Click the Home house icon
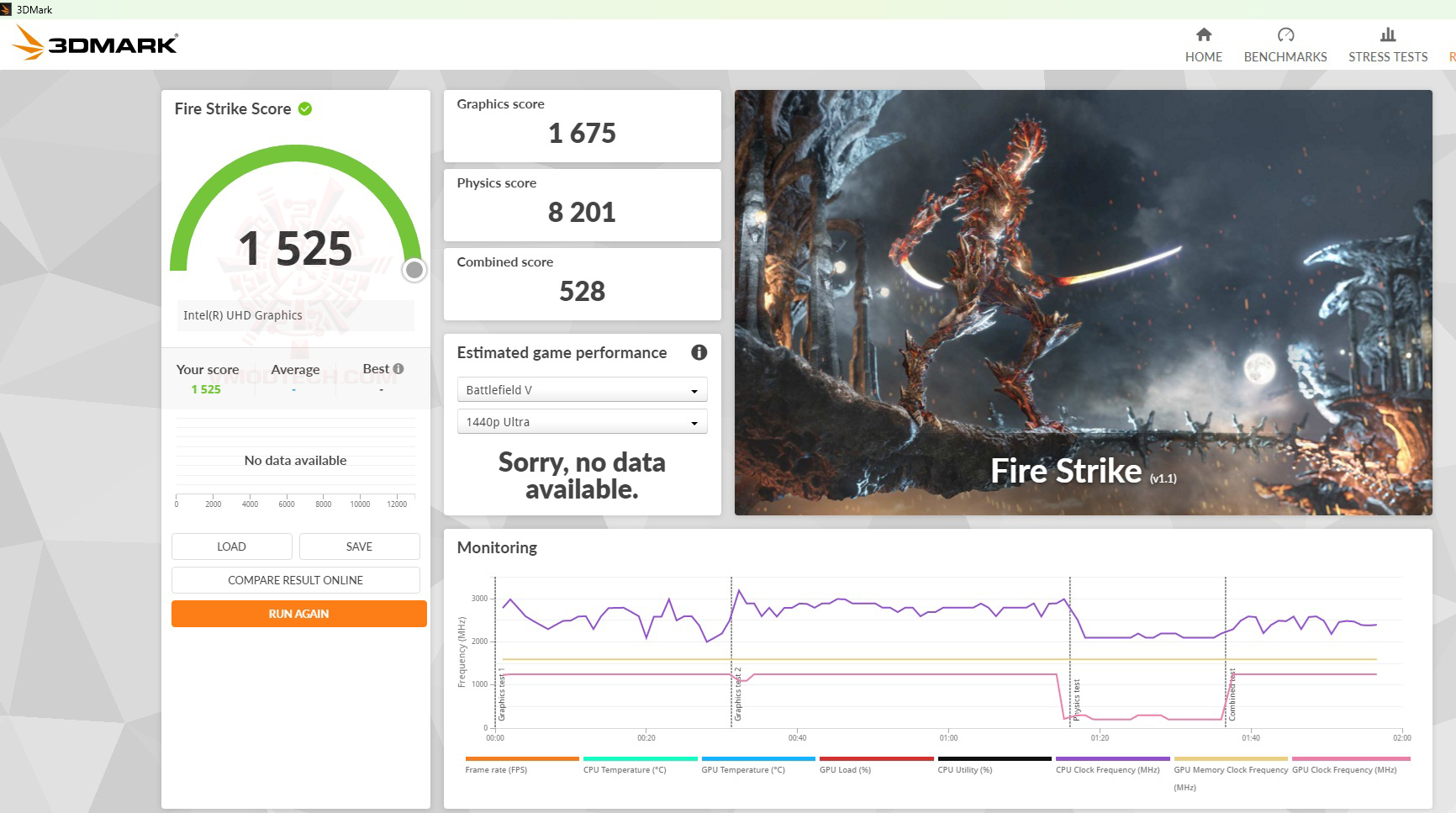1456x813 pixels. coord(1204,34)
